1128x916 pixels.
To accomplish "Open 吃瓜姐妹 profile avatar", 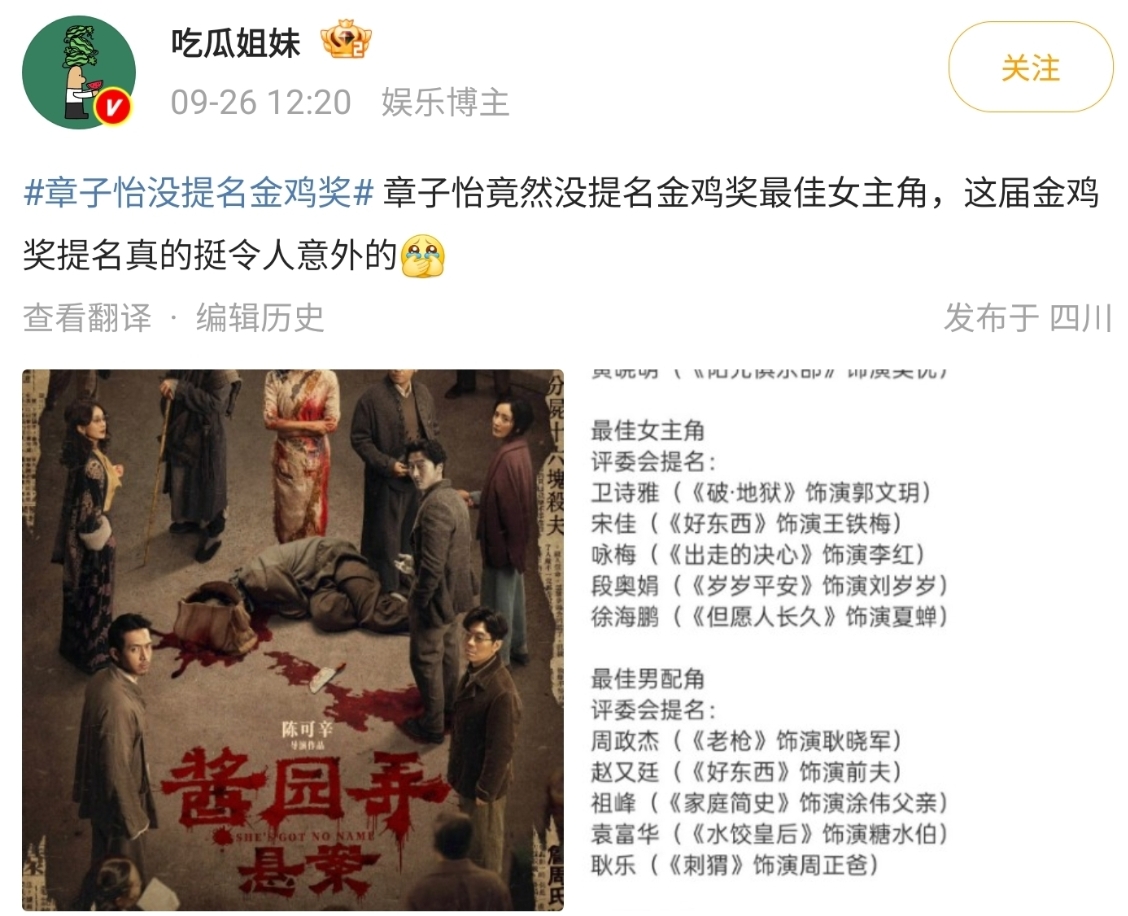I will (x=78, y=72).
